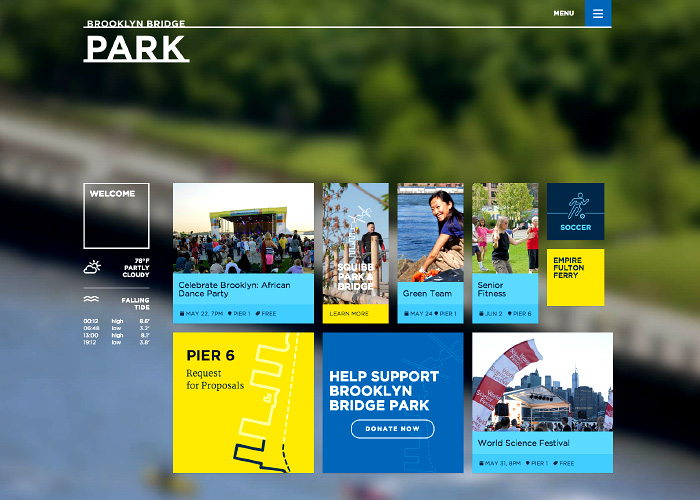Viewport: 700px width, 500px height.
Task: Click the partly cloudy weather icon
Action: pos(92,267)
